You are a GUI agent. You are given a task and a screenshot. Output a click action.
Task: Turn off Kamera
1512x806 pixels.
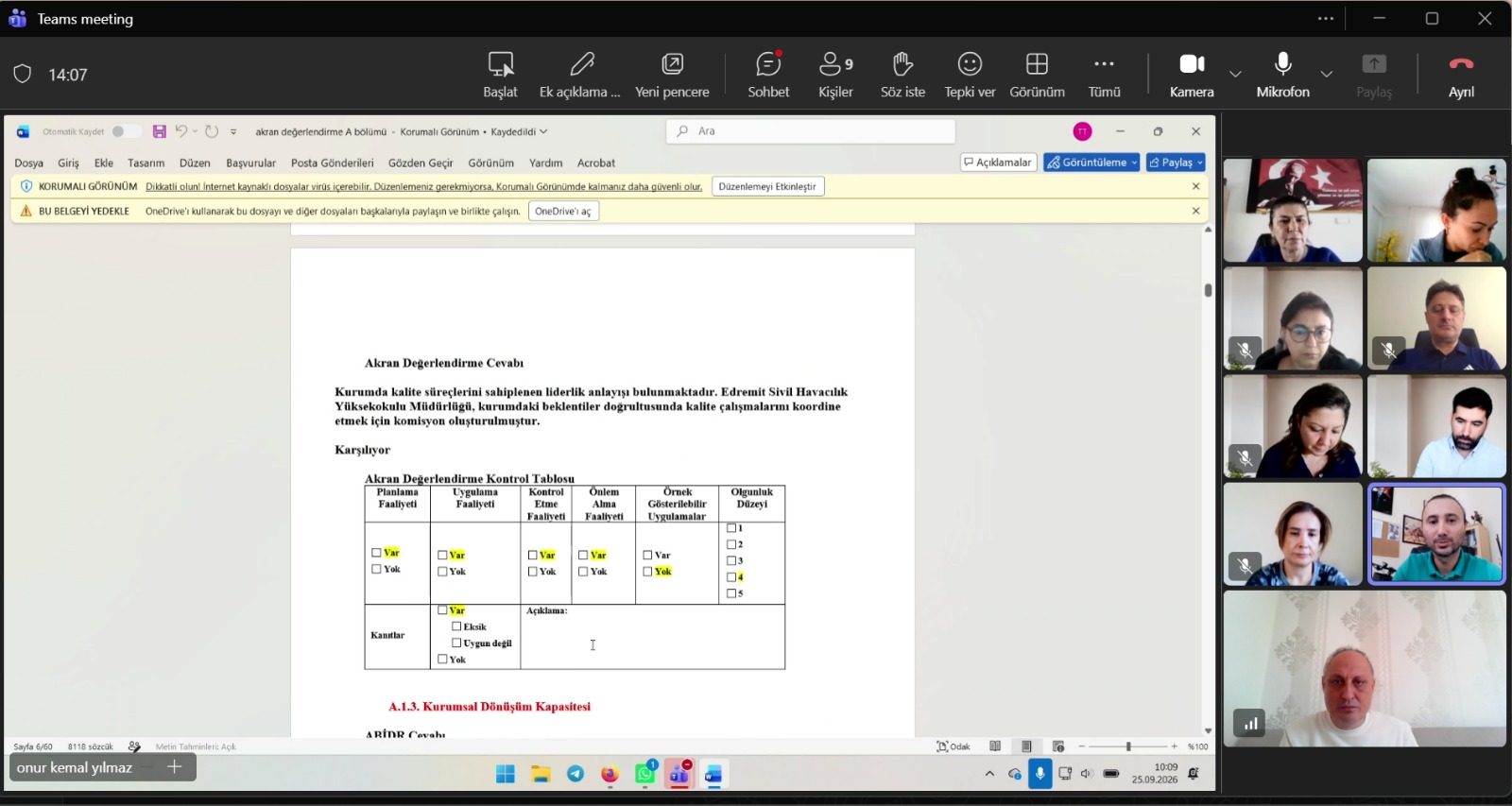point(1192,75)
